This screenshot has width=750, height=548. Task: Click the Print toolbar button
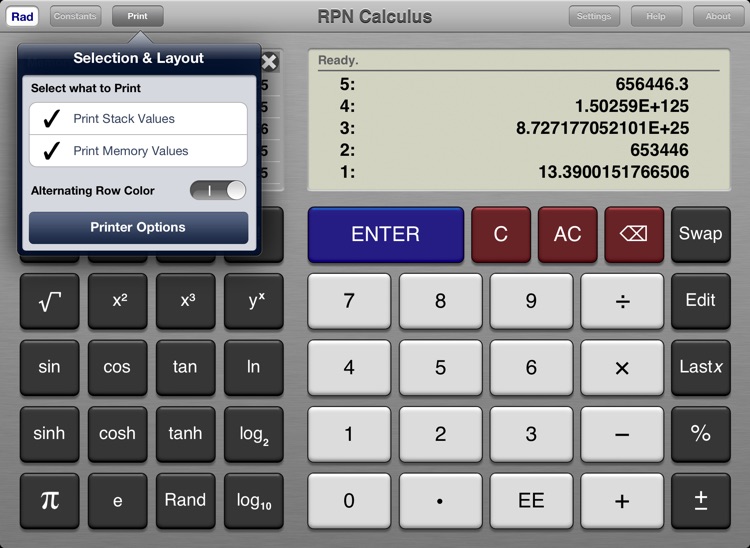(137, 16)
